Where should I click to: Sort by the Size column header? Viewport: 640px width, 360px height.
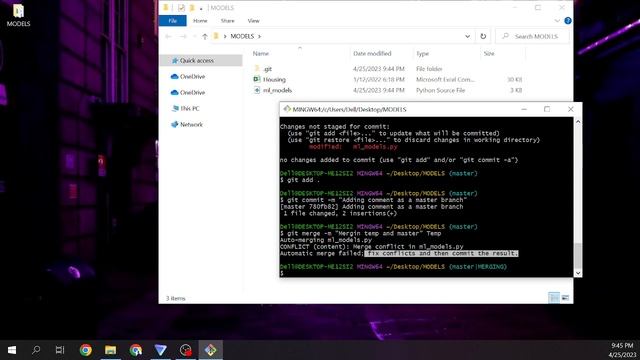click(489, 53)
